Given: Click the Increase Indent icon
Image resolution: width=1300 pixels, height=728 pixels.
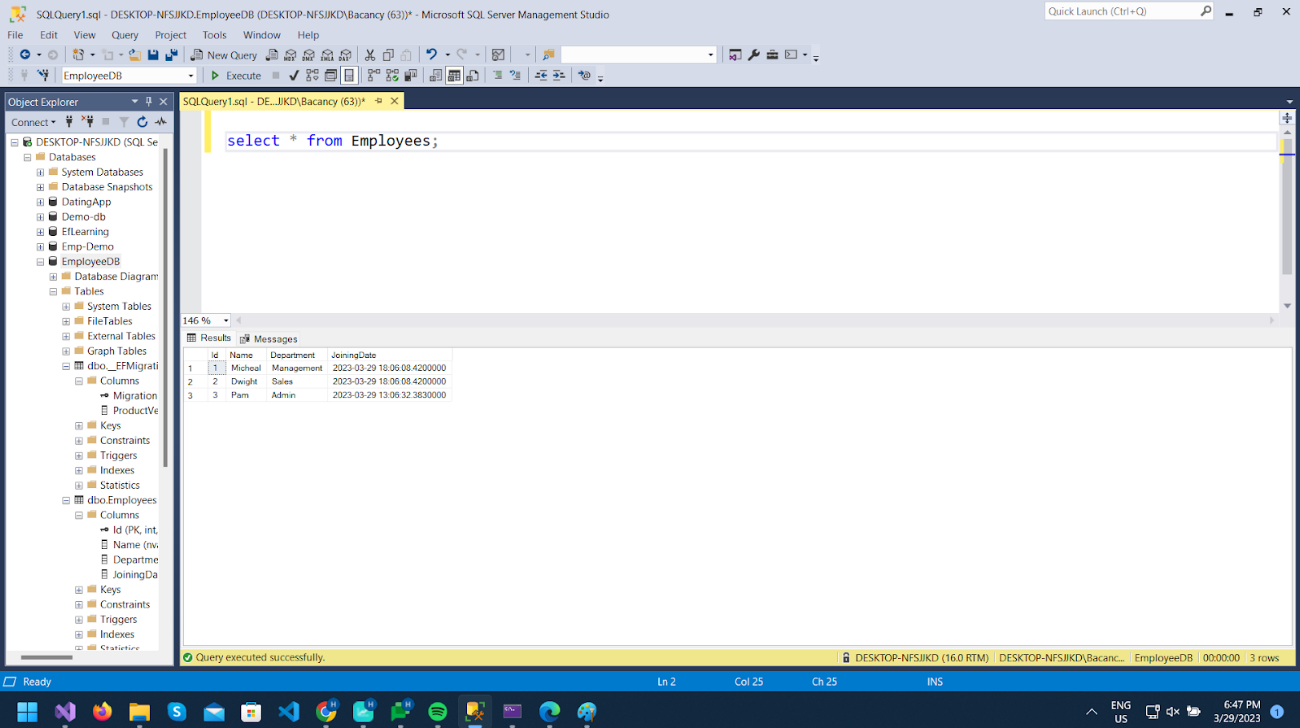Looking at the screenshot, I should pyautogui.click(x=559, y=75).
